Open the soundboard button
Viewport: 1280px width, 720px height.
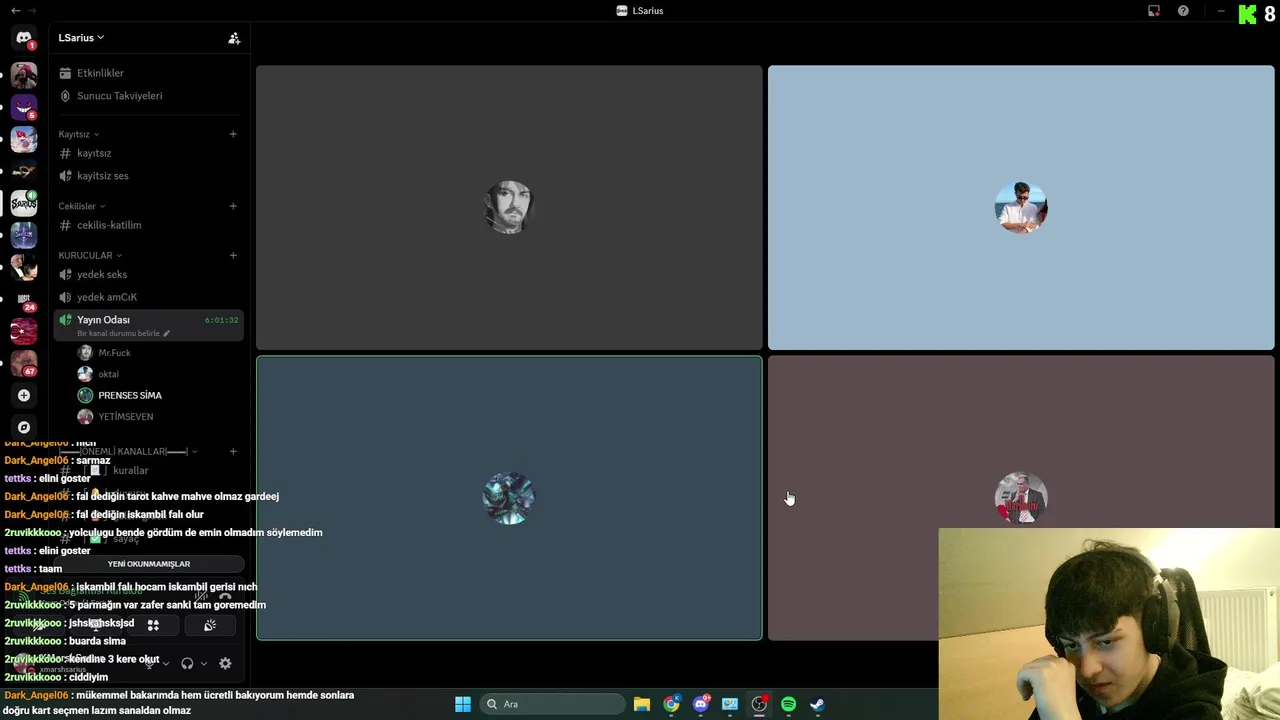click(210, 625)
